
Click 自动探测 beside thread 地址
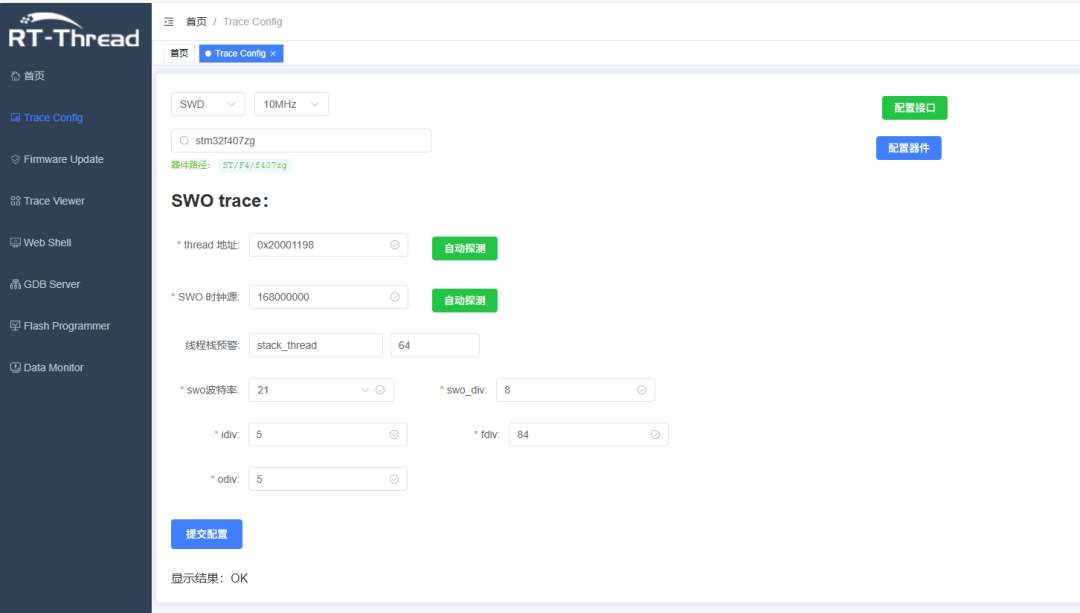point(465,249)
